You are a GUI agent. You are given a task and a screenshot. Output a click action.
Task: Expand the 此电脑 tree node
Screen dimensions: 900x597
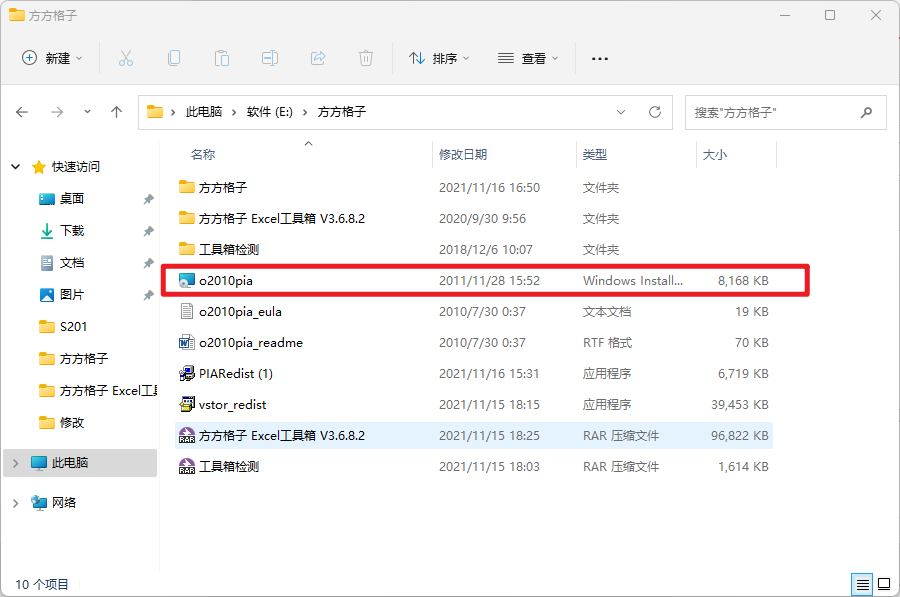[x=15, y=463]
